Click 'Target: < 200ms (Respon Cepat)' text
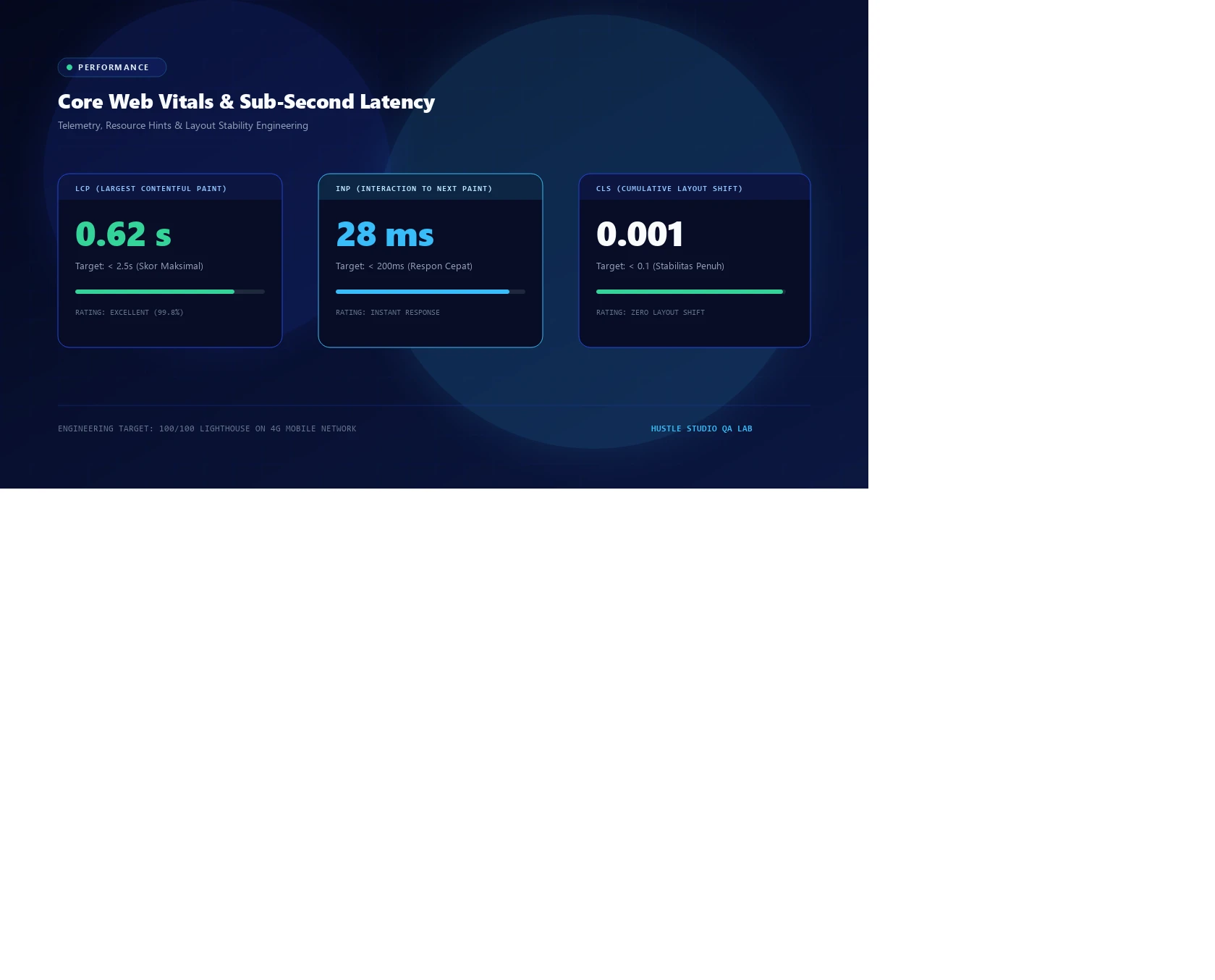1215x980 pixels. click(404, 266)
